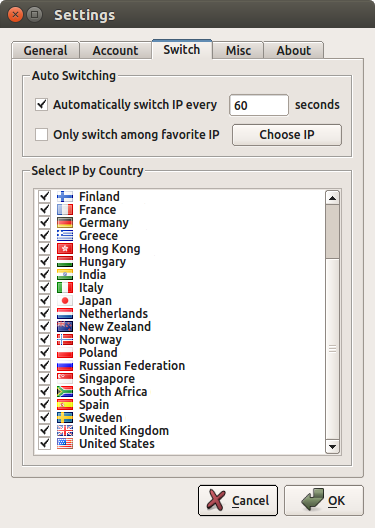Click the Poland flag icon
375x528 pixels.
[65, 353]
